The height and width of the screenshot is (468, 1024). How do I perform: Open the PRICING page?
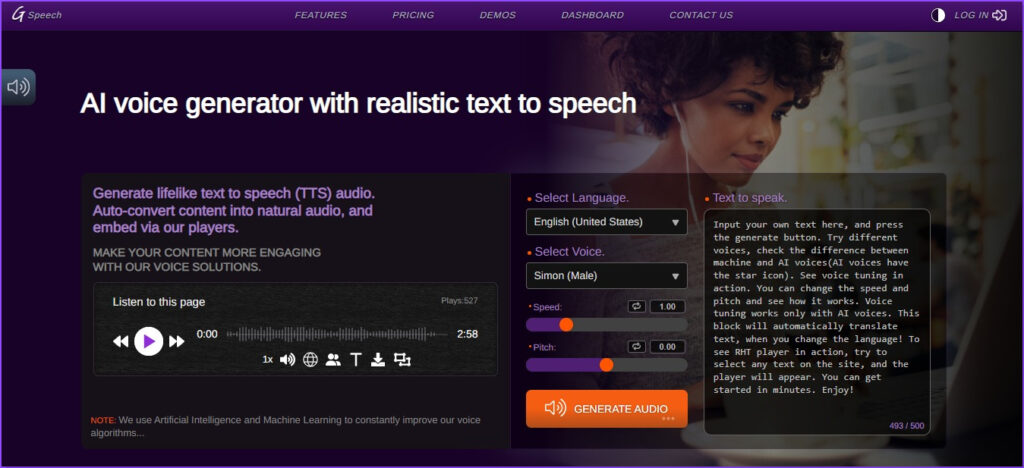coord(413,15)
